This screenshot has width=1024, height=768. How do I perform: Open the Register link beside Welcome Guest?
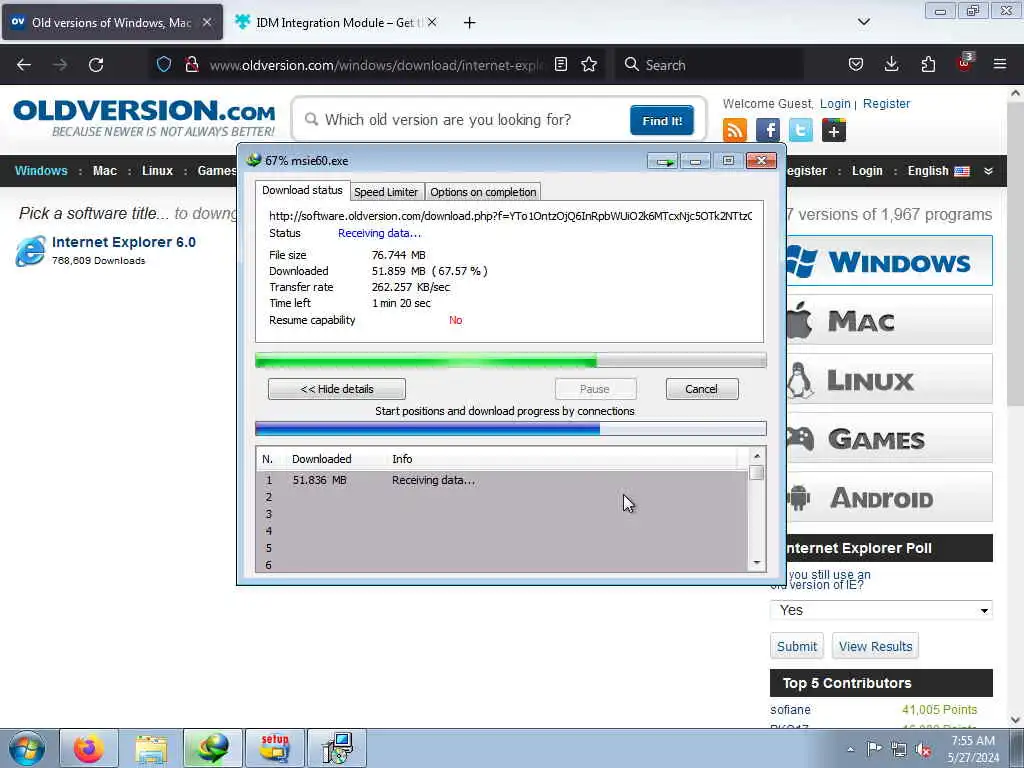[x=886, y=104]
